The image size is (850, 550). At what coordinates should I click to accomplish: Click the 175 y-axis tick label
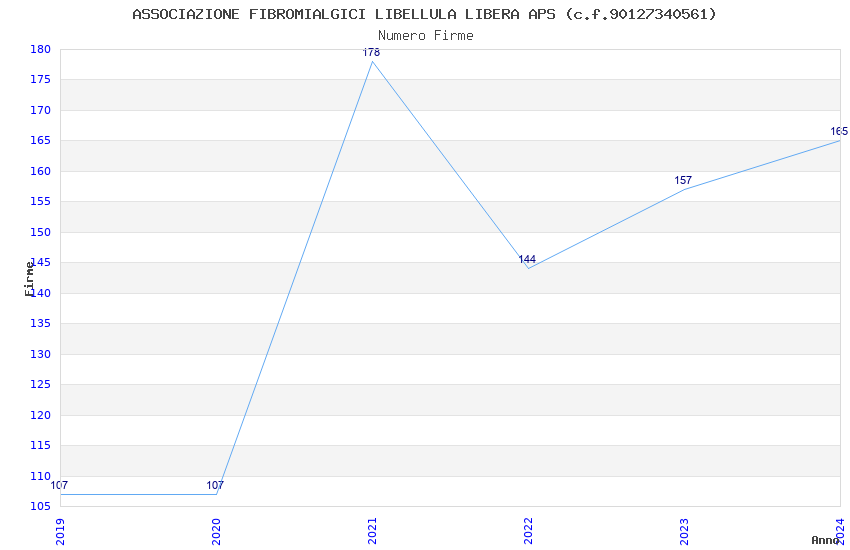tap(41, 80)
